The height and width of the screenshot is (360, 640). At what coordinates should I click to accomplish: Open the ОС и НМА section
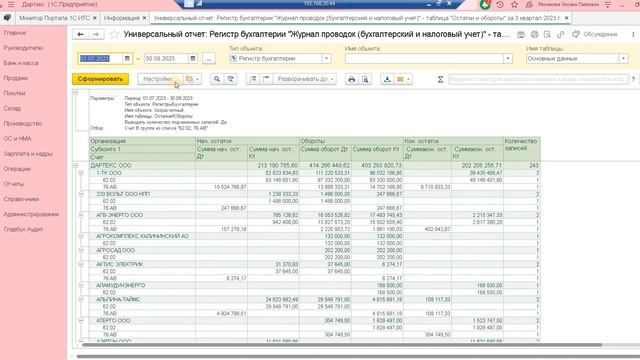pyautogui.click(x=18, y=138)
